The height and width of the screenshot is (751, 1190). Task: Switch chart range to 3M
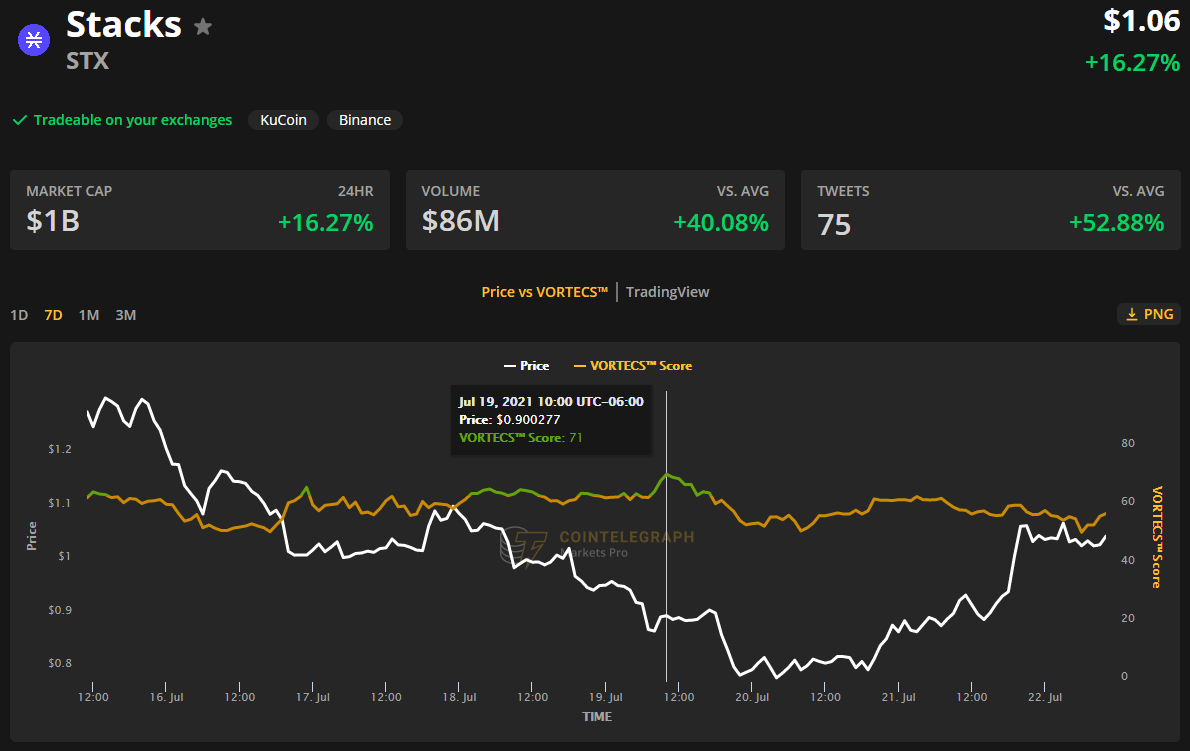pyautogui.click(x=125, y=315)
